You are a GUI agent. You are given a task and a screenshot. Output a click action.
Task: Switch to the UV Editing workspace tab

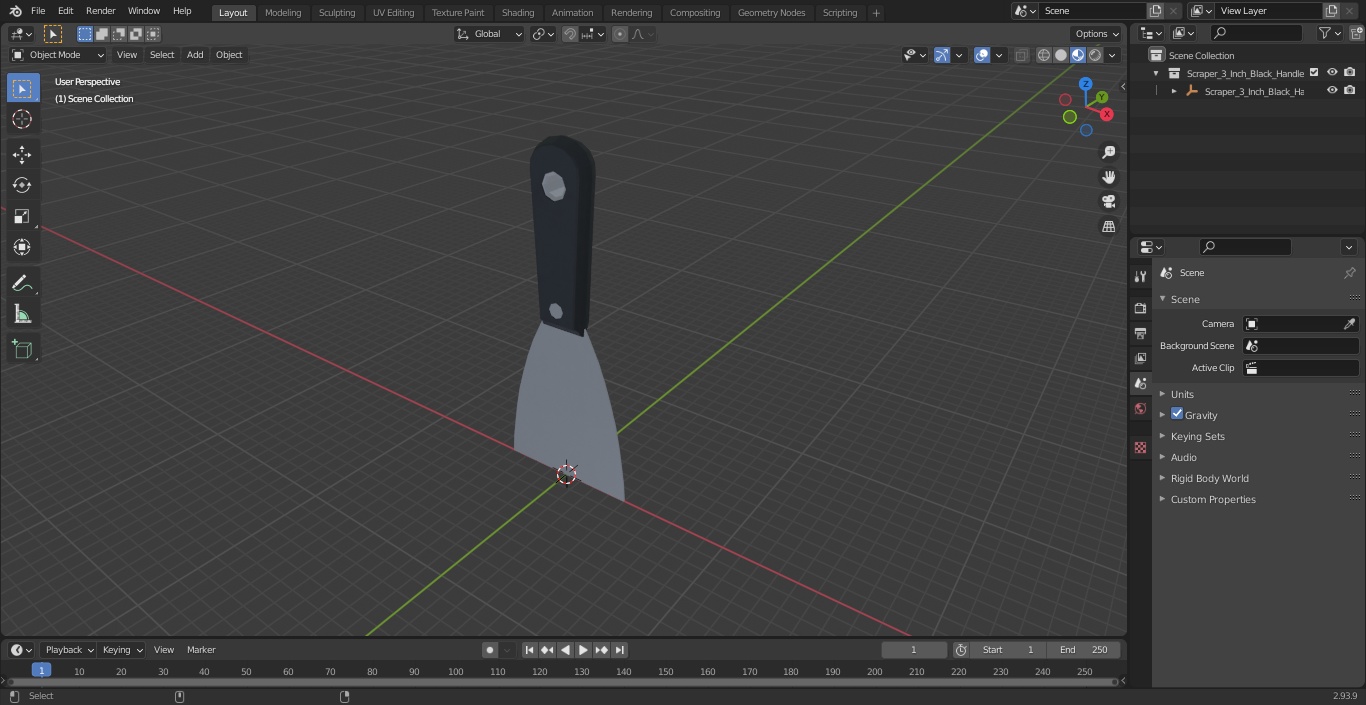pyautogui.click(x=393, y=13)
